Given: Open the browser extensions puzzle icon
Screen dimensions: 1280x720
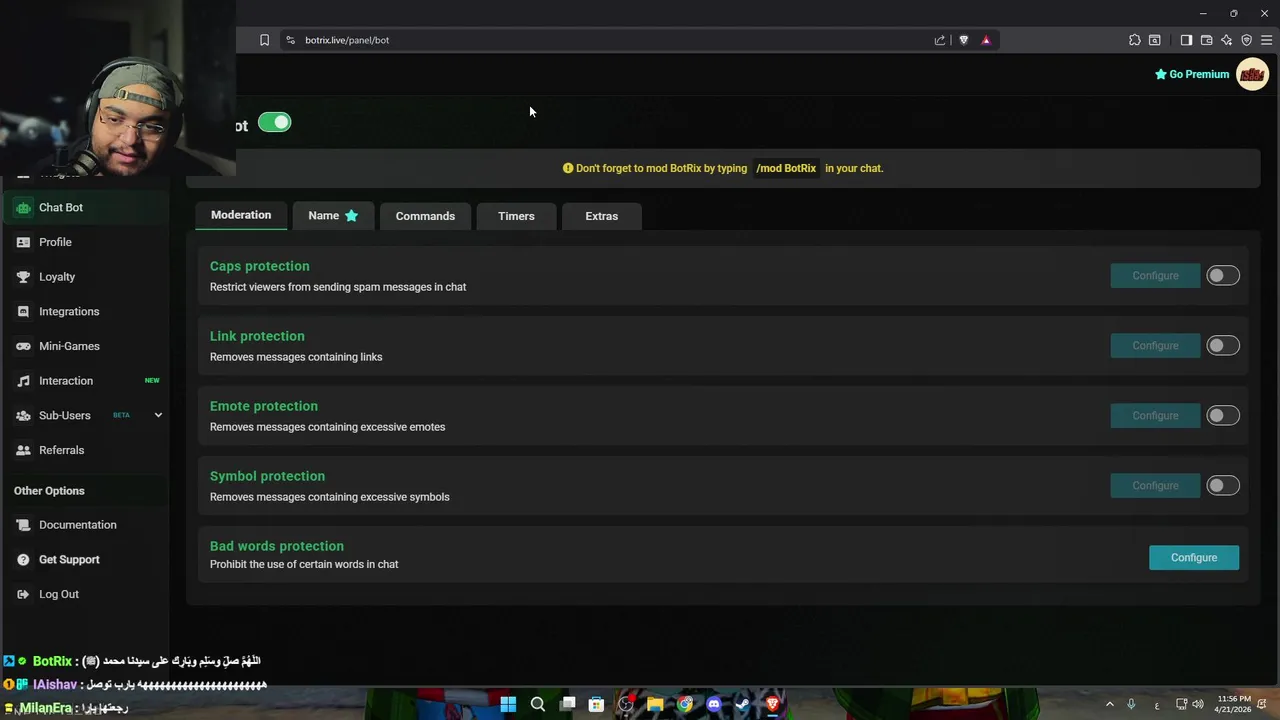Looking at the screenshot, I should tap(1134, 40).
